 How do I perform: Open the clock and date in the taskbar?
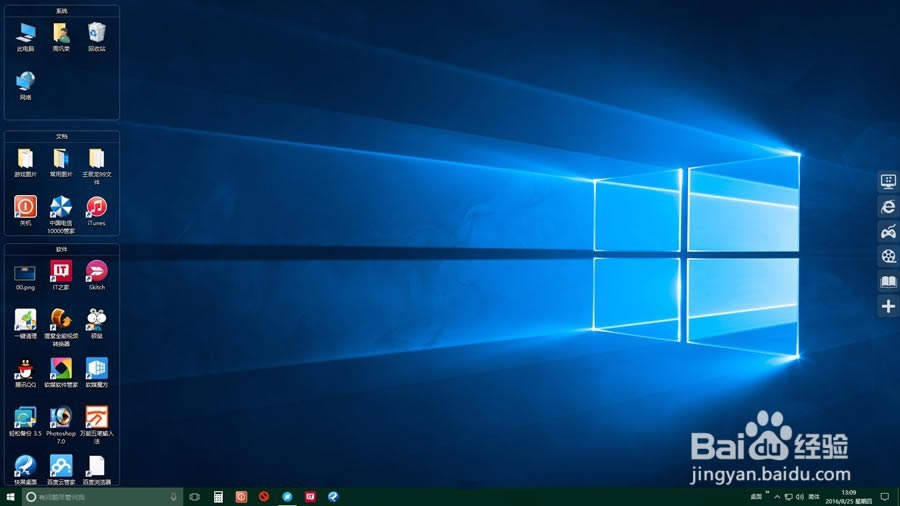[x=848, y=497]
